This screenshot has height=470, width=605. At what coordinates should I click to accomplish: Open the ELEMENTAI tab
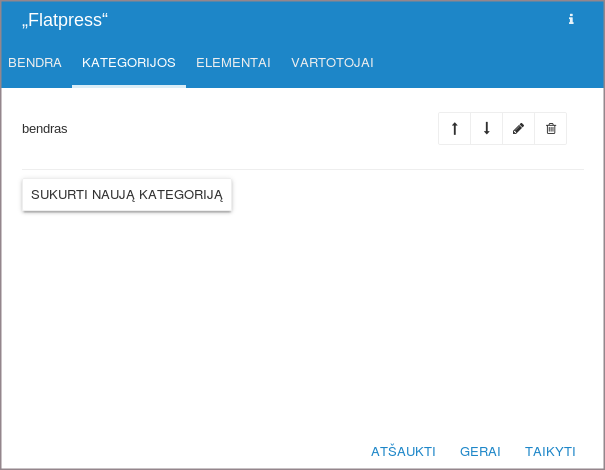click(233, 63)
